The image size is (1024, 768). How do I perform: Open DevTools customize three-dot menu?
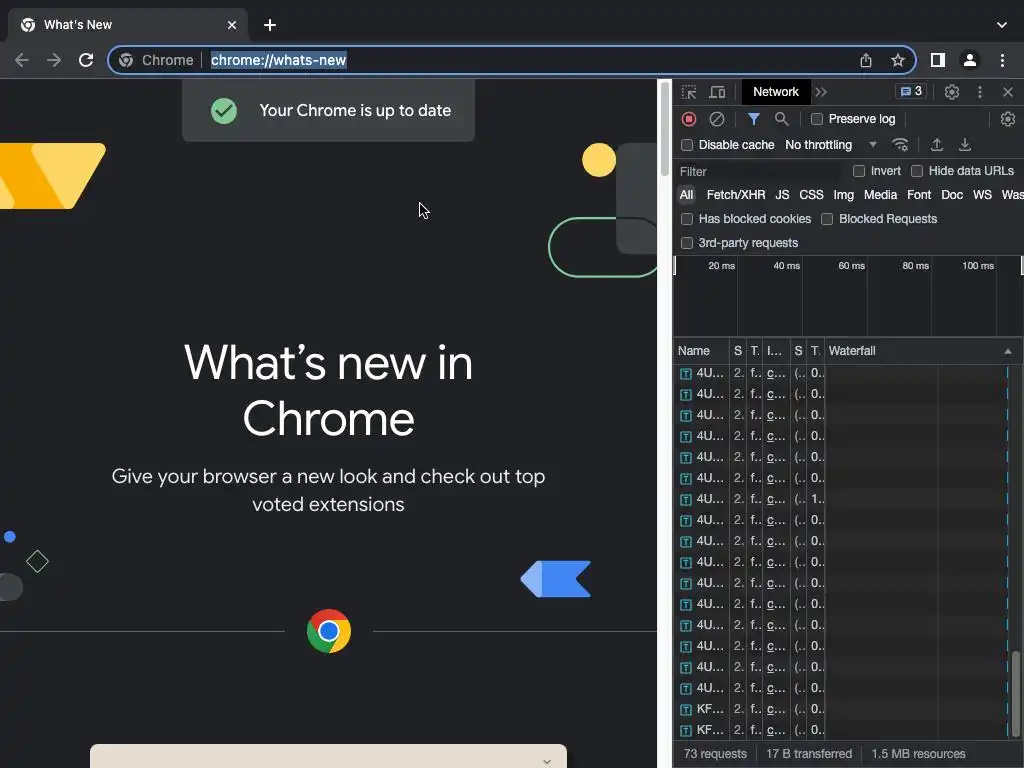(x=980, y=92)
